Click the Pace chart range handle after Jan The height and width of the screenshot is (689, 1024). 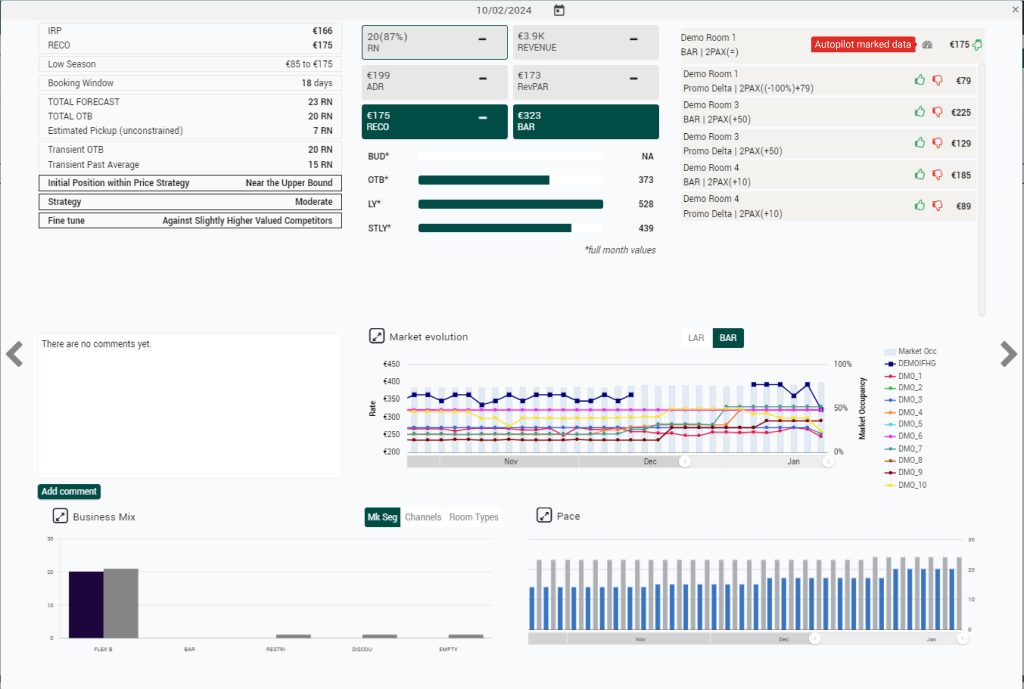(x=962, y=638)
